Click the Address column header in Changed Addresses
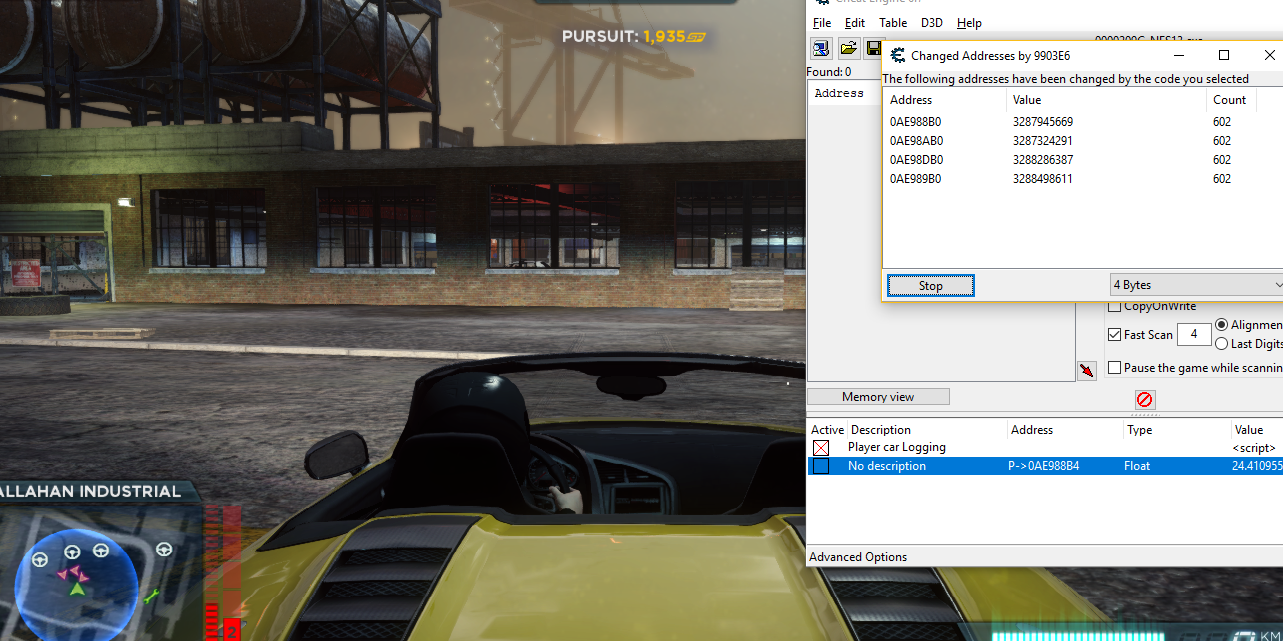 tap(945, 100)
